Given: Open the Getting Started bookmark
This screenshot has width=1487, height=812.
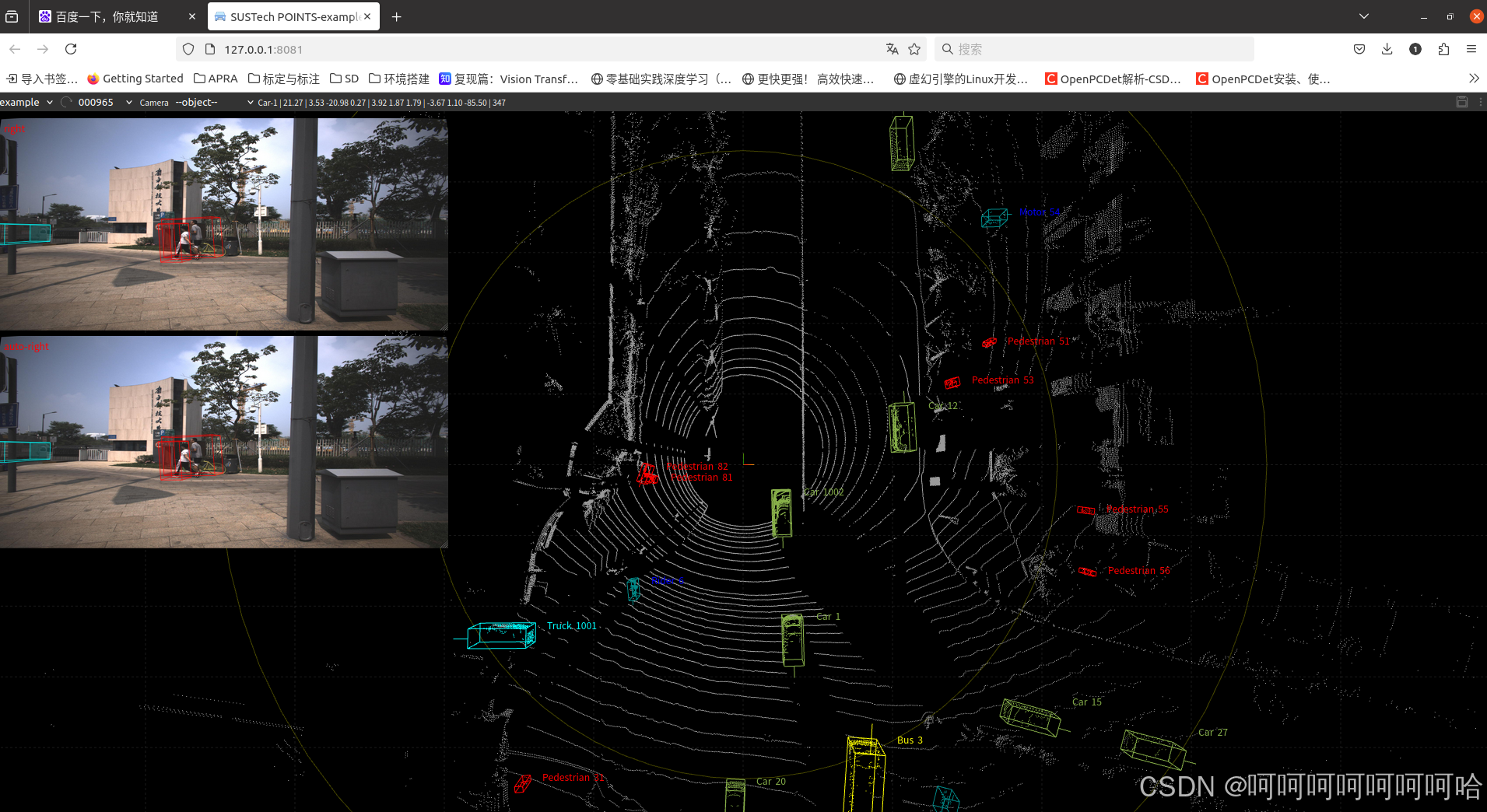Looking at the screenshot, I should [x=135, y=79].
